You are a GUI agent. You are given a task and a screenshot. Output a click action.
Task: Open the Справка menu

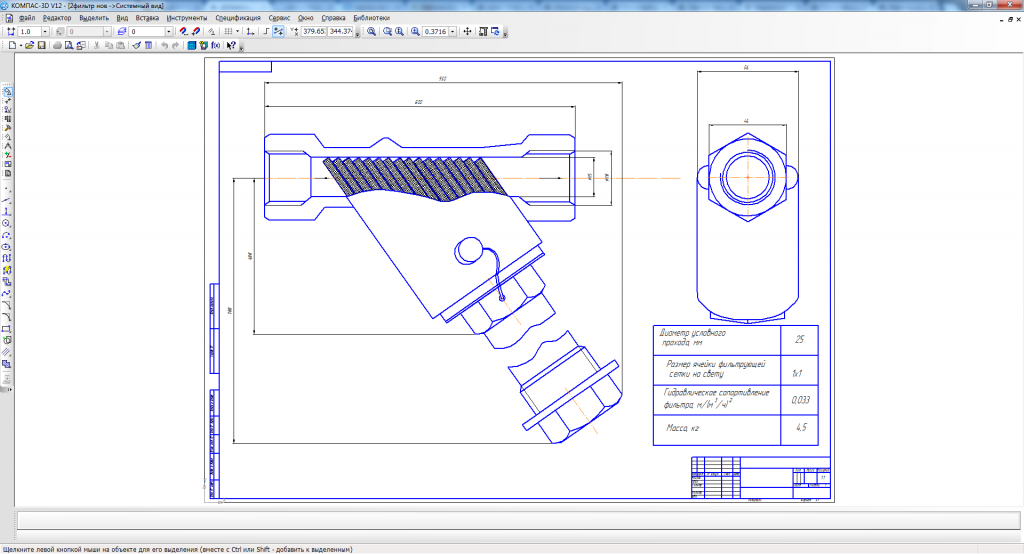coord(334,18)
